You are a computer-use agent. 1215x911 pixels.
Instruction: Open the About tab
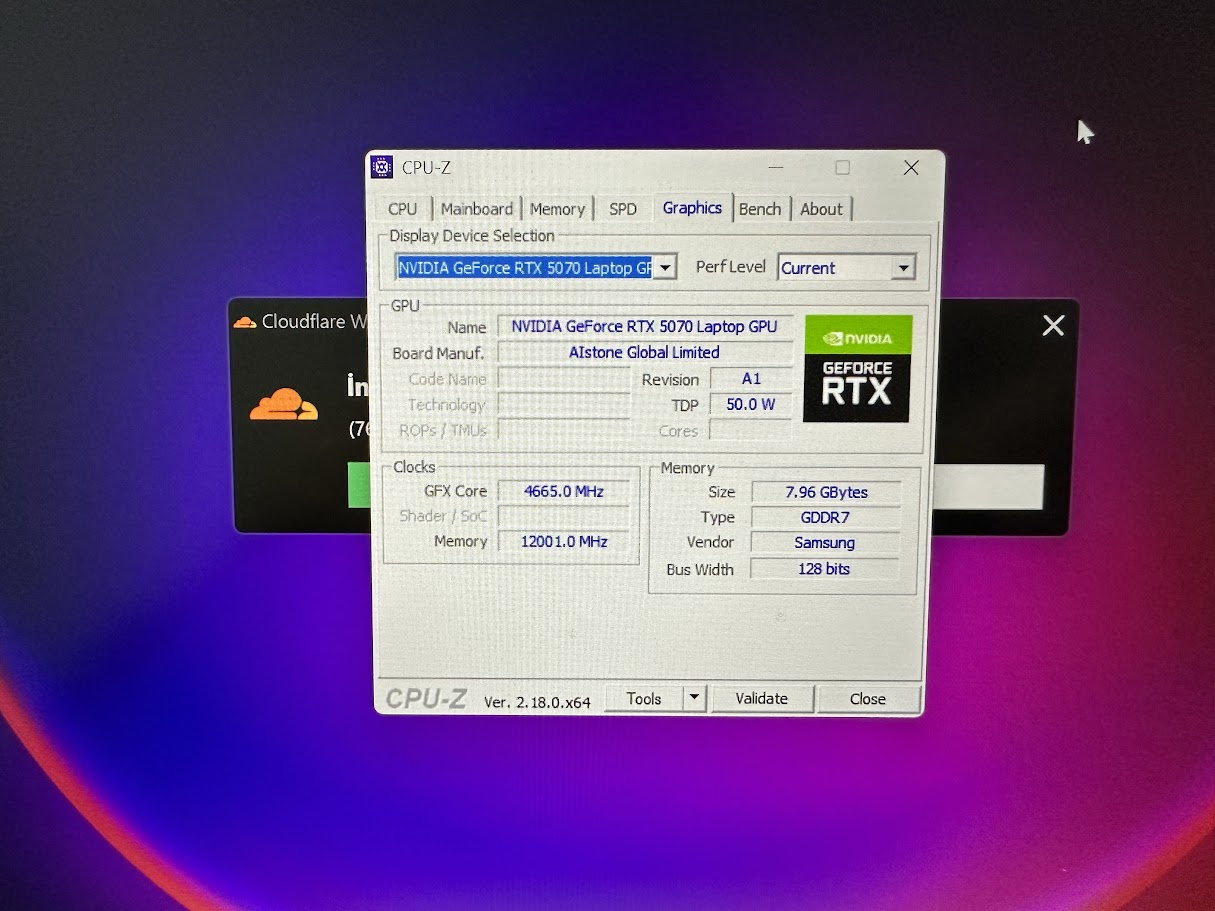point(821,209)
